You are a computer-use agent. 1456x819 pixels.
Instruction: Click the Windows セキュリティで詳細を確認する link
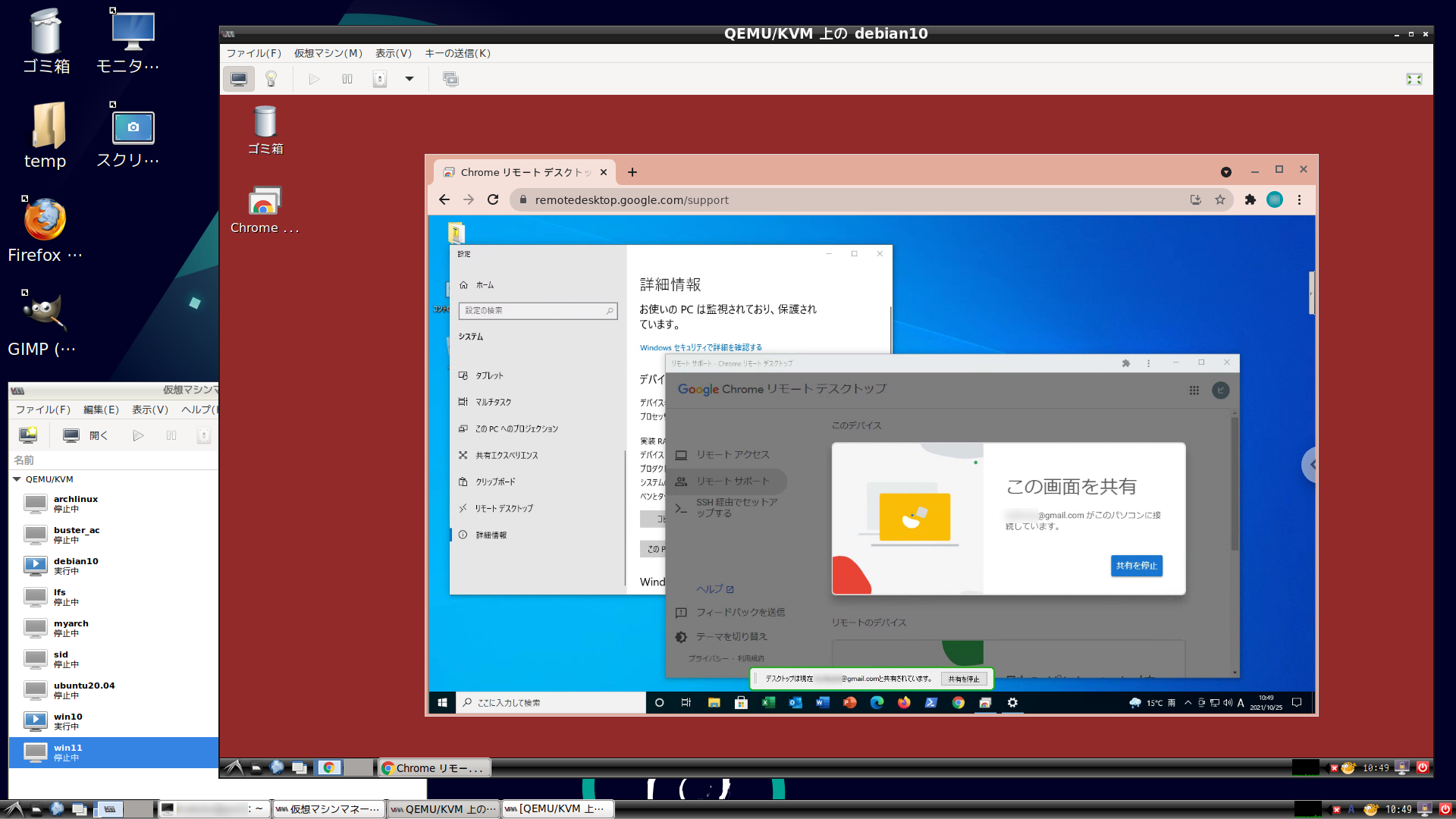[701, 347]
